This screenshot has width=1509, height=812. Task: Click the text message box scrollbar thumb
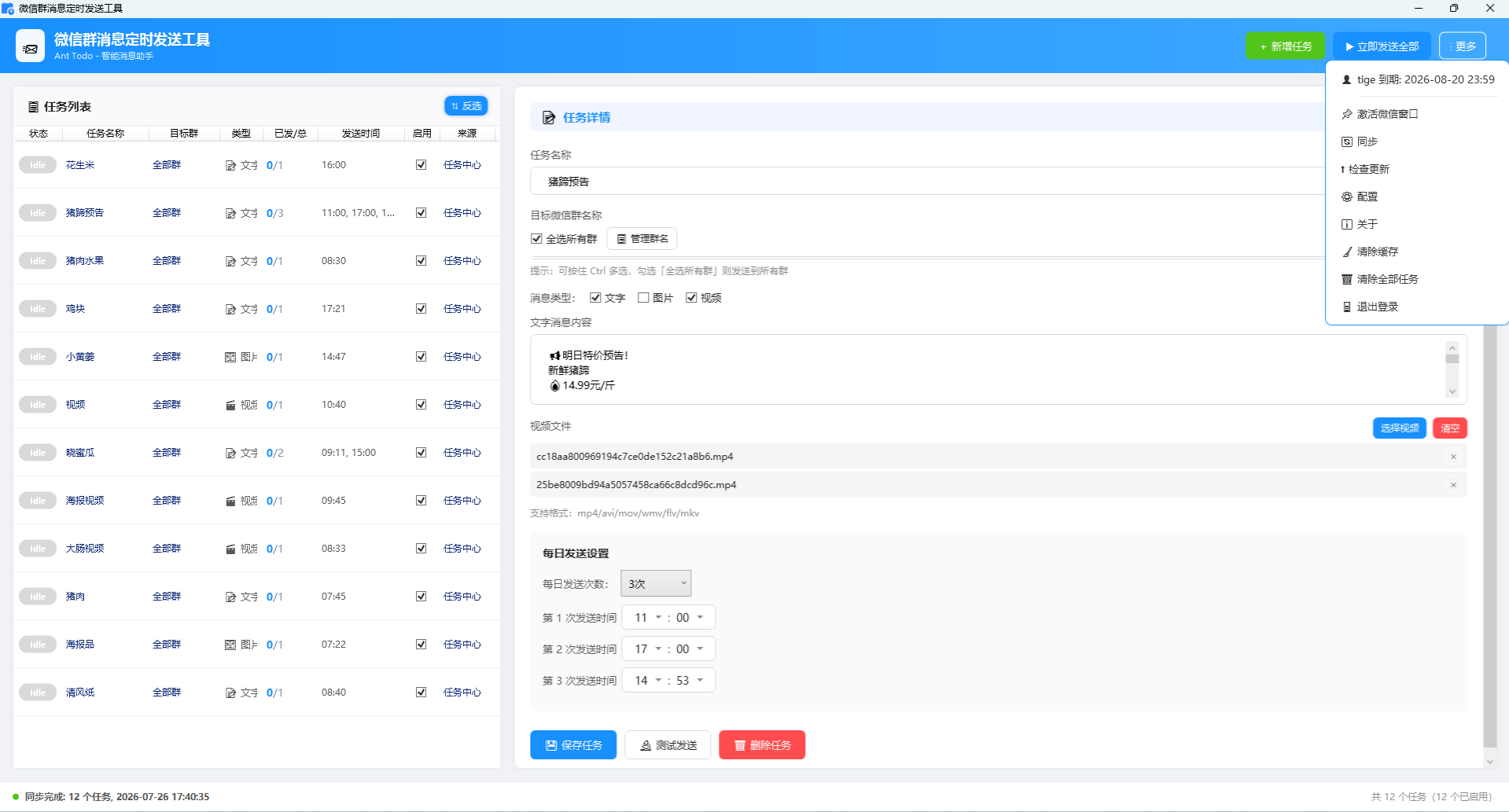[x=1452, y=359]
